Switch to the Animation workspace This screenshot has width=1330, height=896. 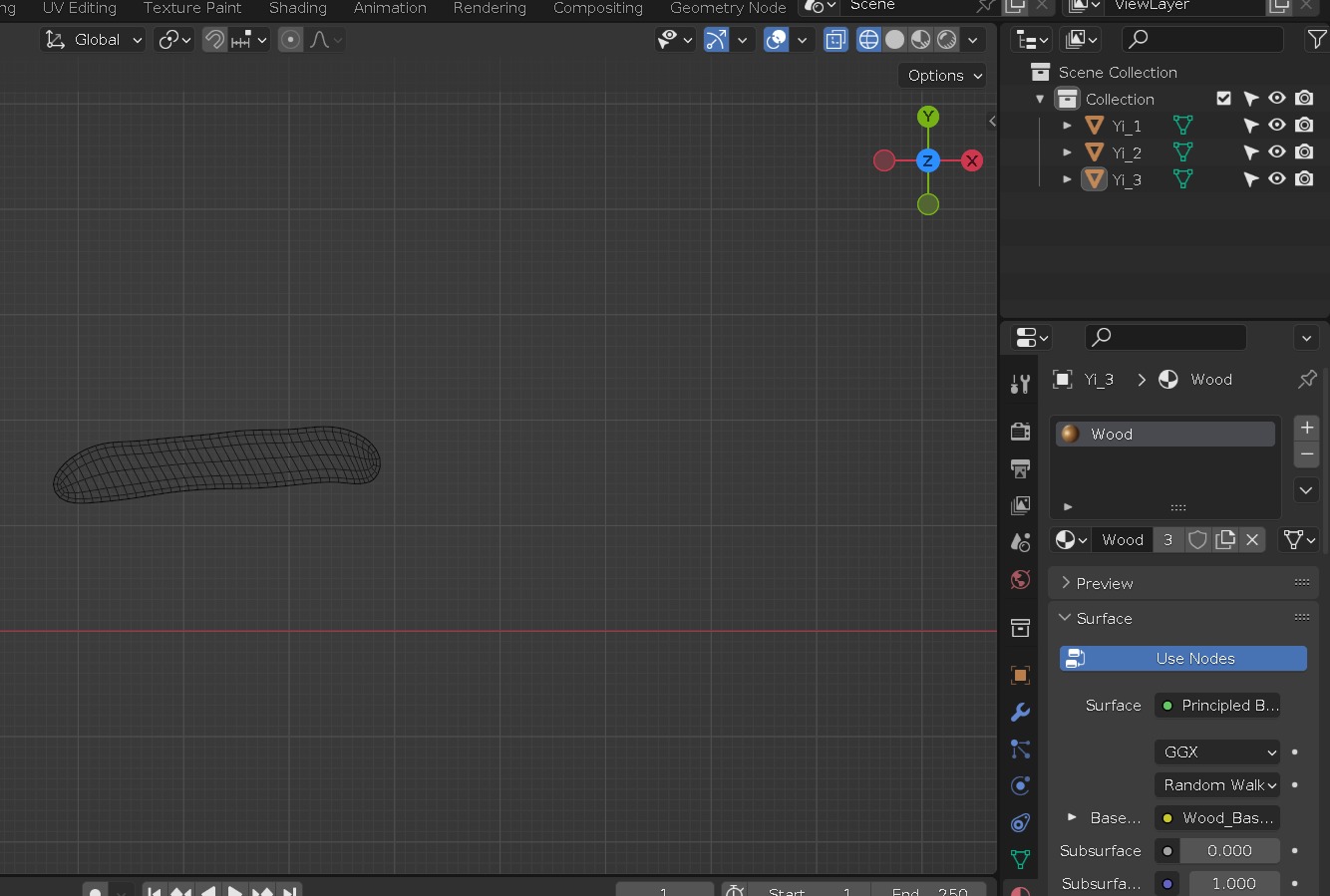tap(390, 8)
